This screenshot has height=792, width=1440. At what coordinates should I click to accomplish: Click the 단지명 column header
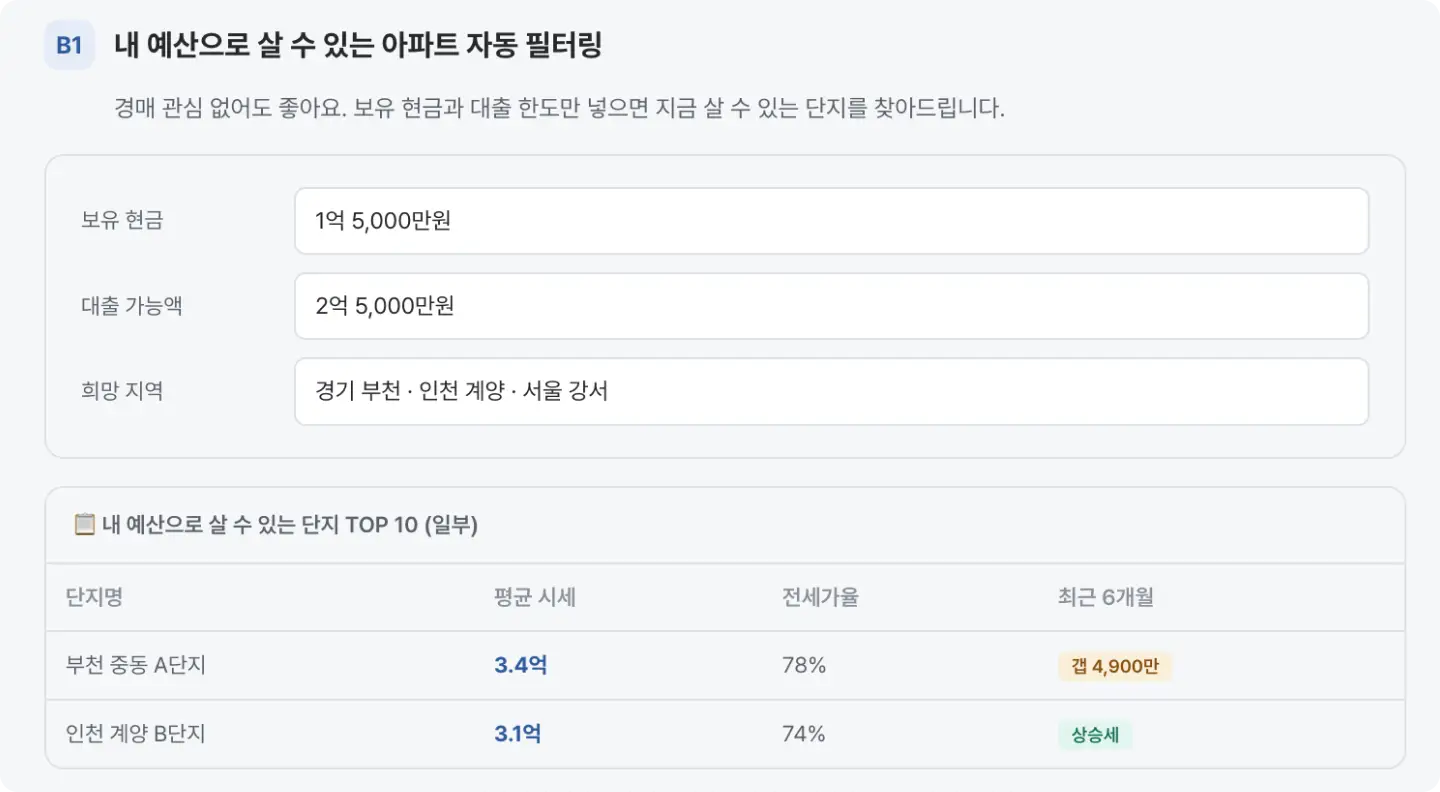click(x=94, y=597)
